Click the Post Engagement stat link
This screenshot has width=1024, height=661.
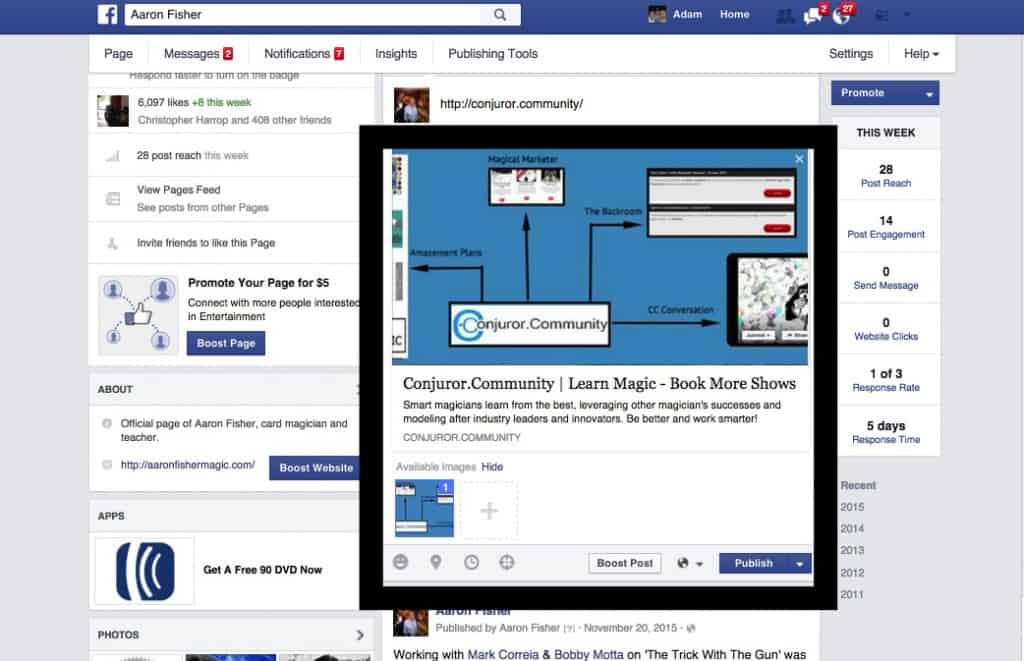click(886, 234)
